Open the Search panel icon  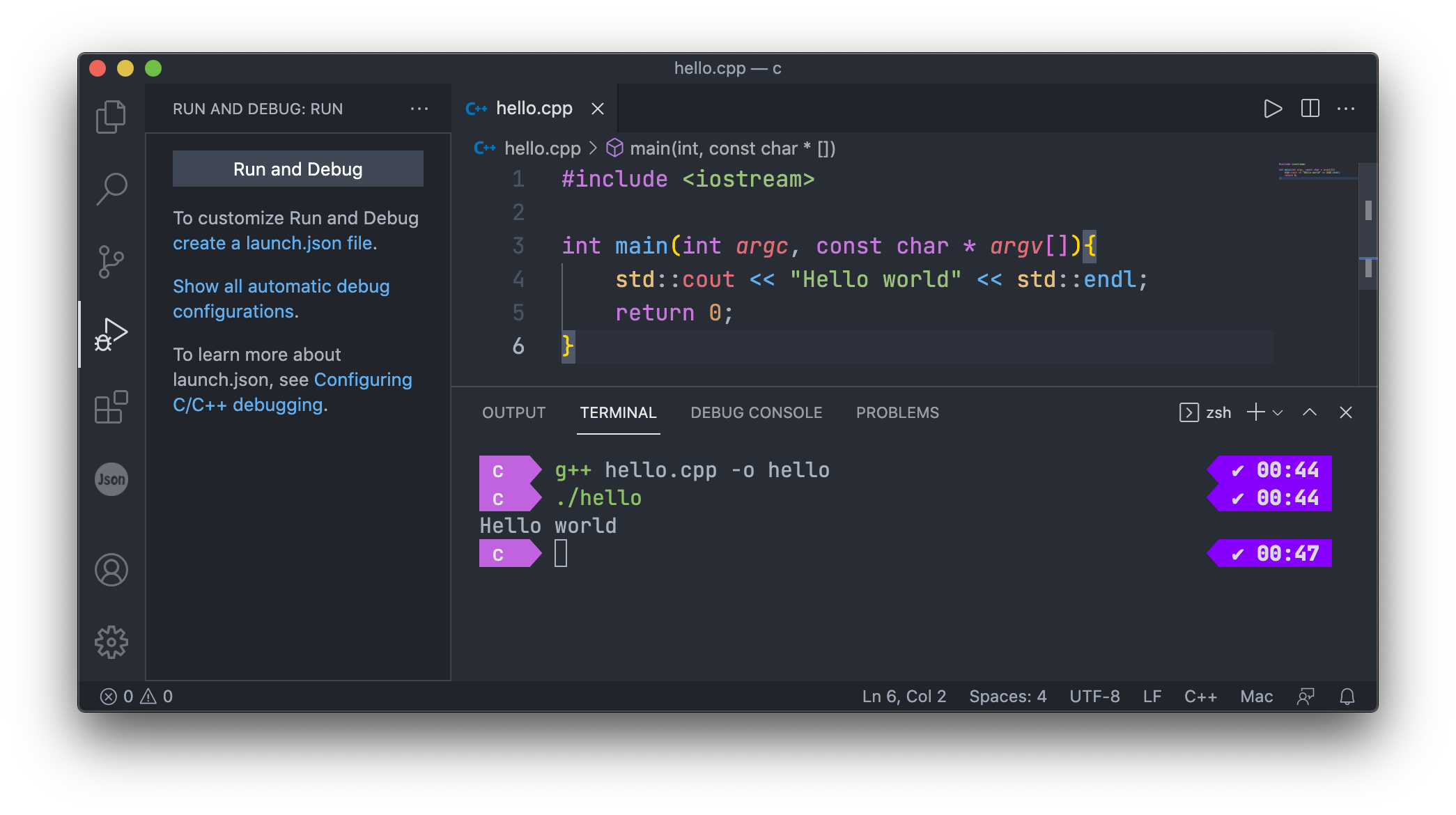coord(113,187)
